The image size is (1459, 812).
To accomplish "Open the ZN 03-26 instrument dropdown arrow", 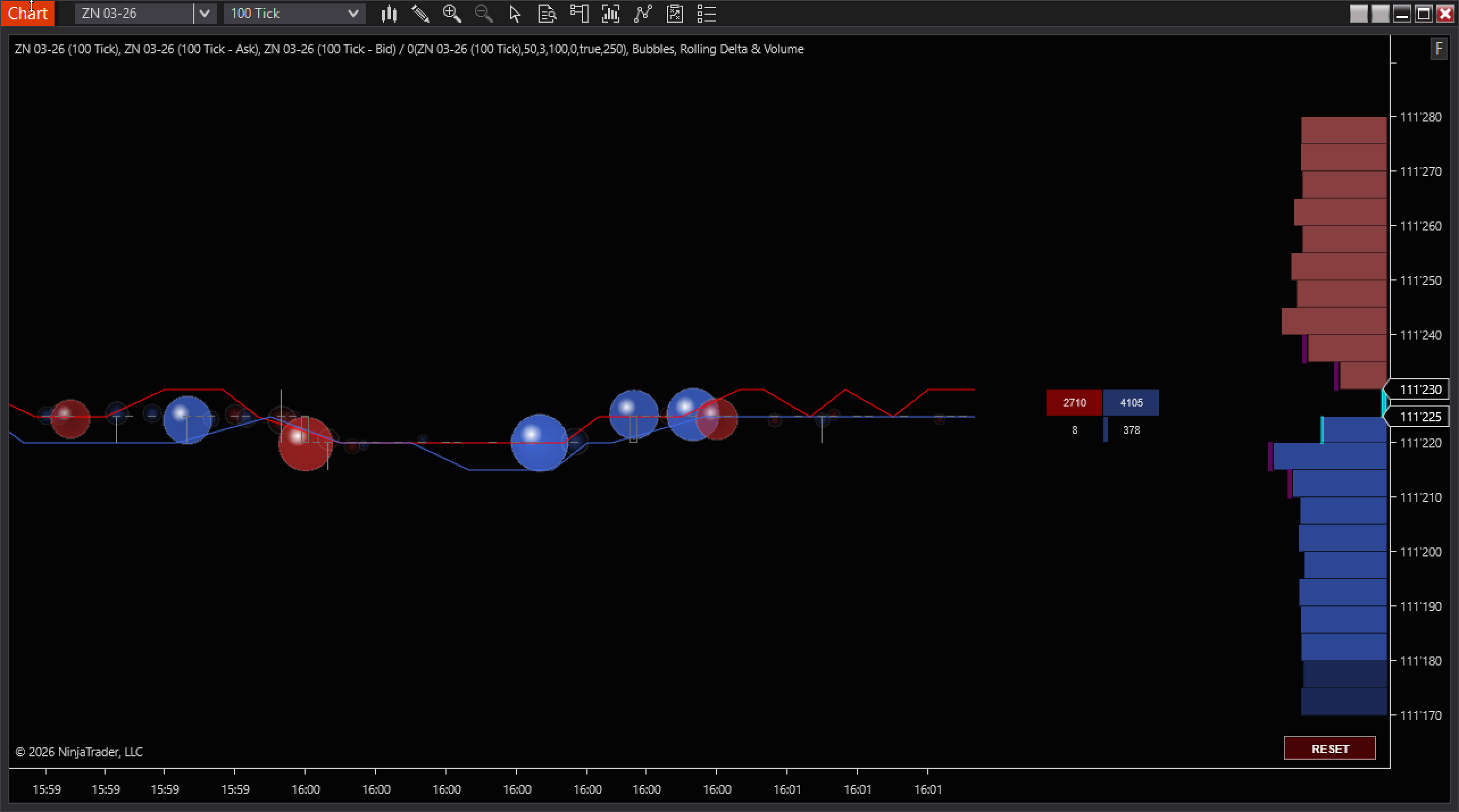I will (205, 14).
